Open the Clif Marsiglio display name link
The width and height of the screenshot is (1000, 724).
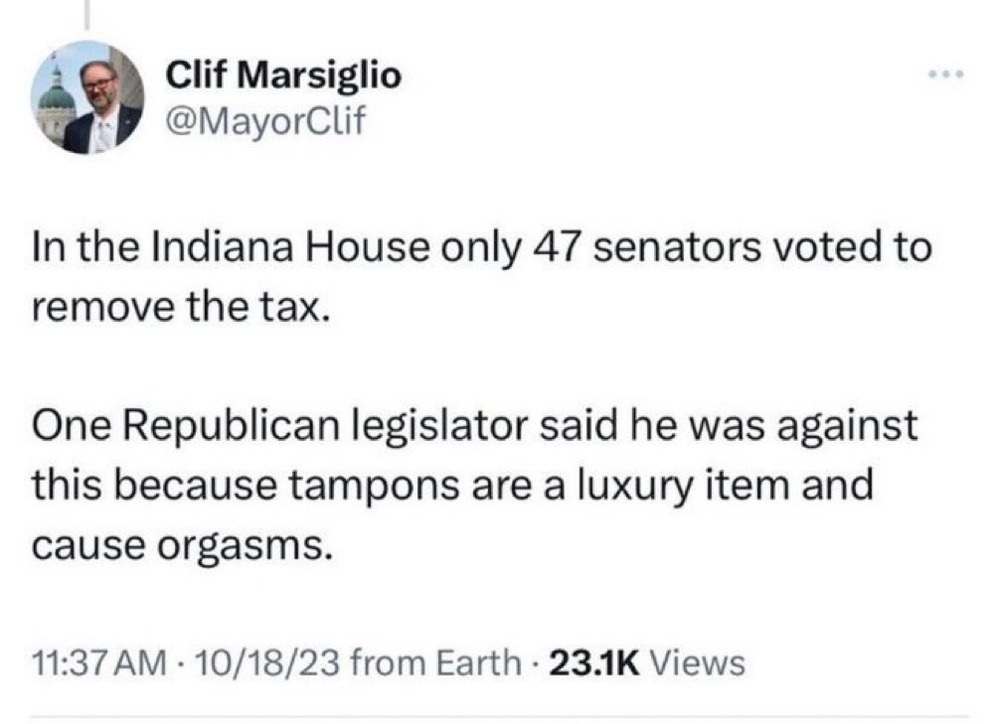click(282, 75)
